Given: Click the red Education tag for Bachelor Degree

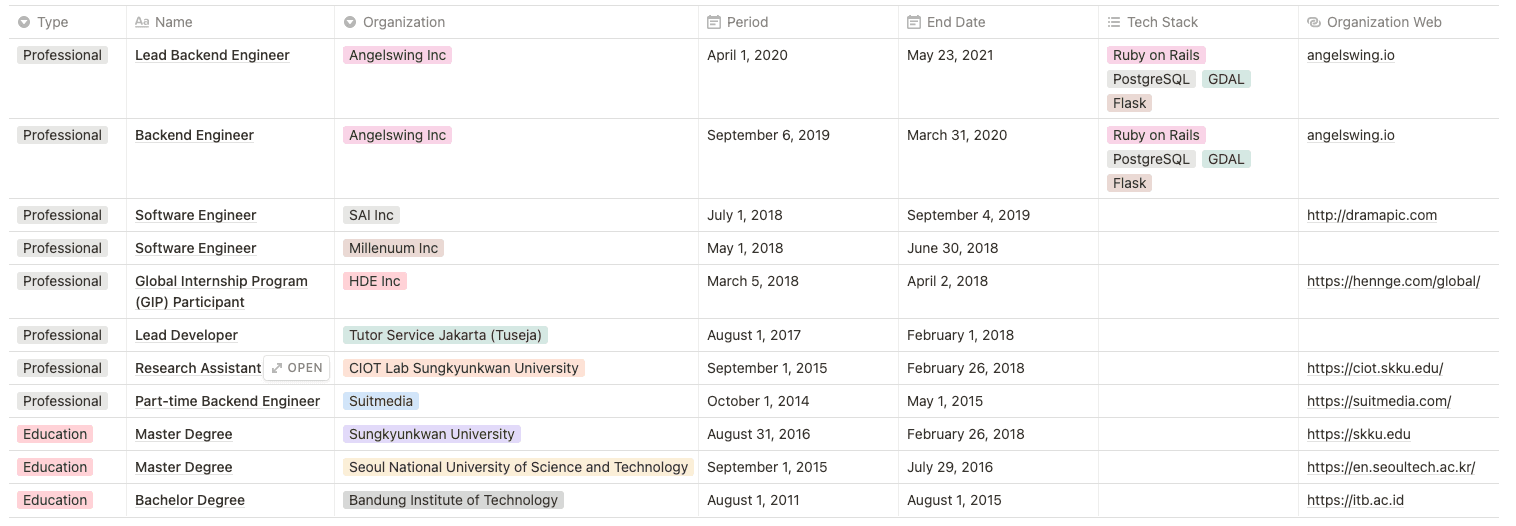Looking at the screenshot, I should [55, 500].
